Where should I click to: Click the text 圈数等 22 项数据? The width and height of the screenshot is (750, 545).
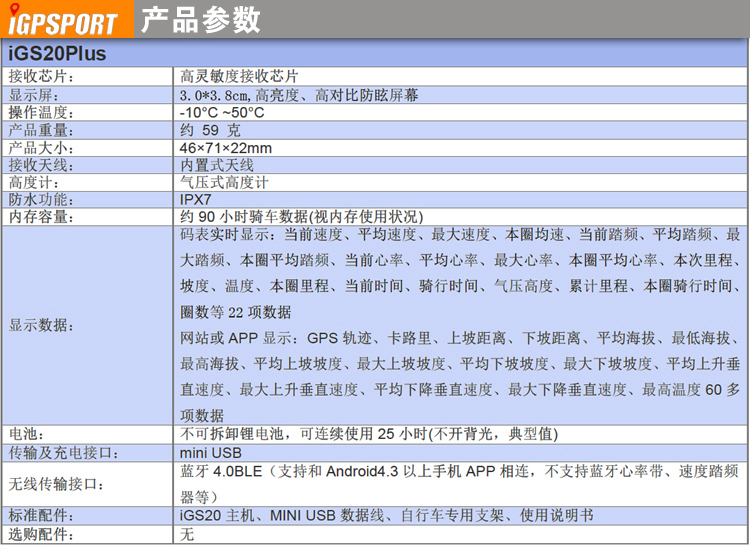click(x=235, y=312)
